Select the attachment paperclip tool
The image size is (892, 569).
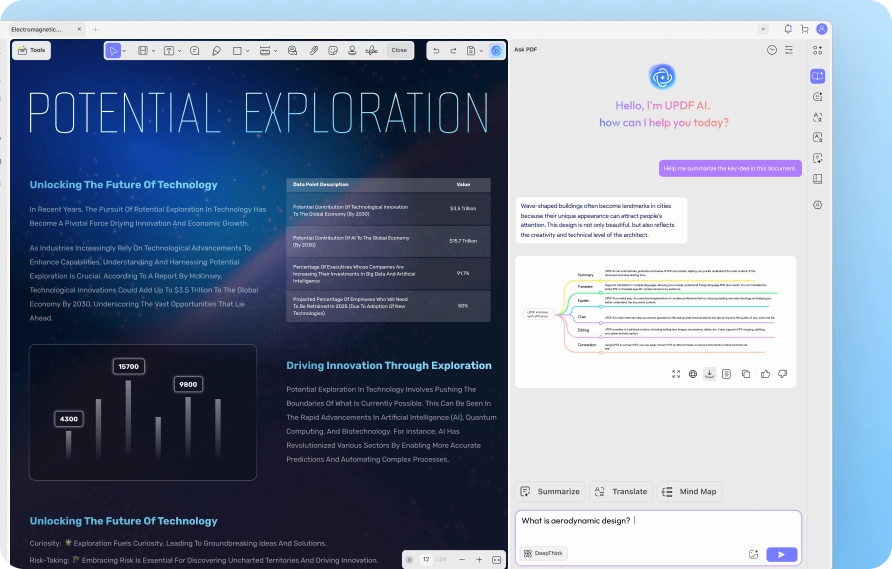(313, 50)
